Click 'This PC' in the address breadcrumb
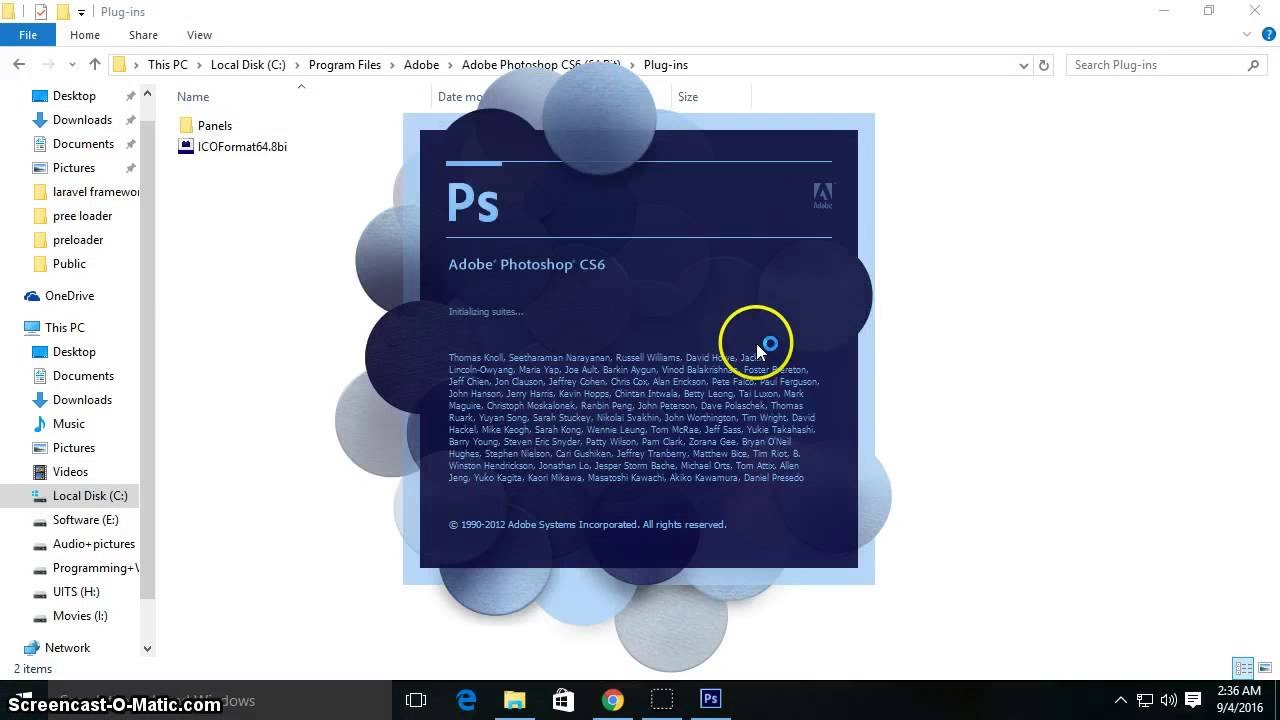Image resolution: width=1280 pixels, height=720 pixels. click(x=167, y=65)
